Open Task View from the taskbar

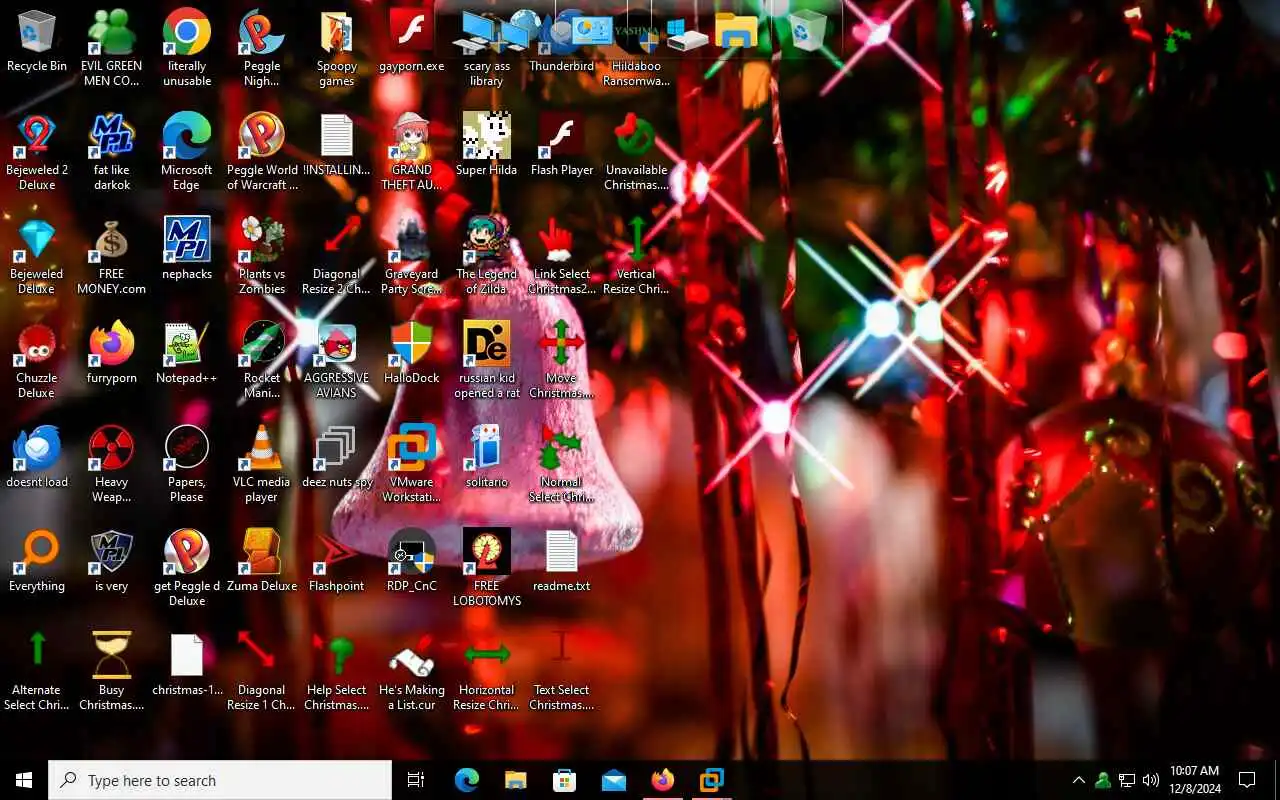pyautogui.click(x=416, y=780)
